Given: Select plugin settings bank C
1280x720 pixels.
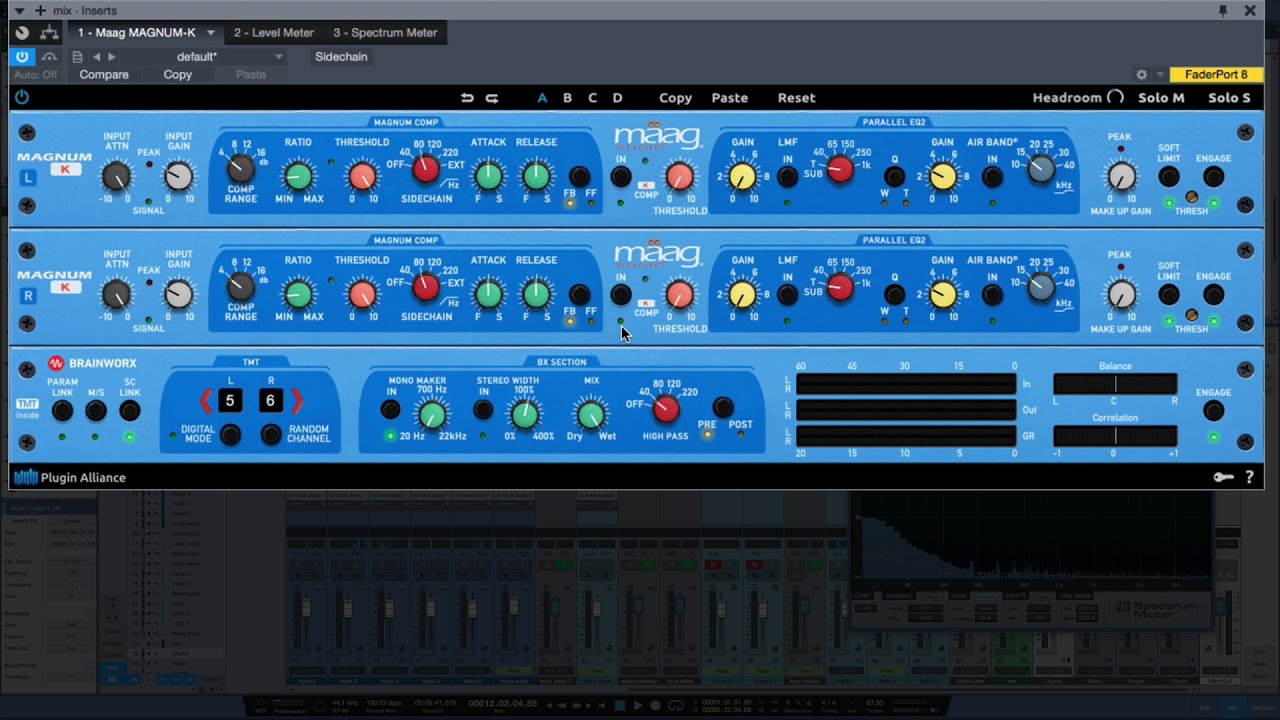Looking at the screenshot, I should tap(592, 98).
